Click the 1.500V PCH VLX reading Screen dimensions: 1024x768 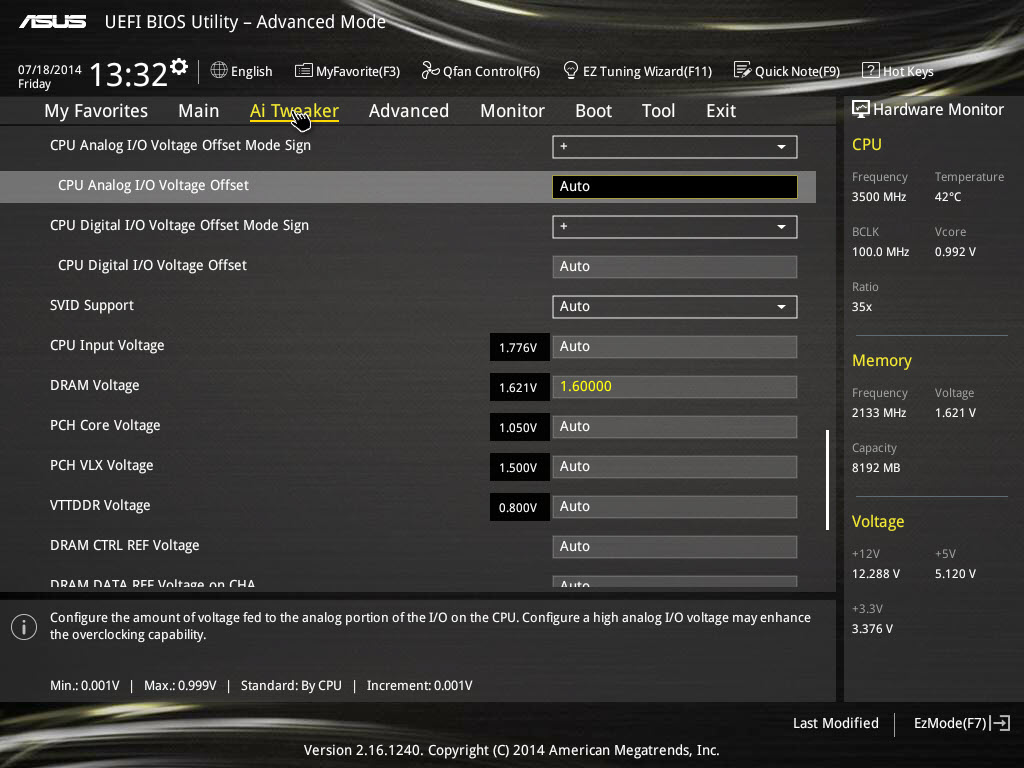tap(519, 468)
